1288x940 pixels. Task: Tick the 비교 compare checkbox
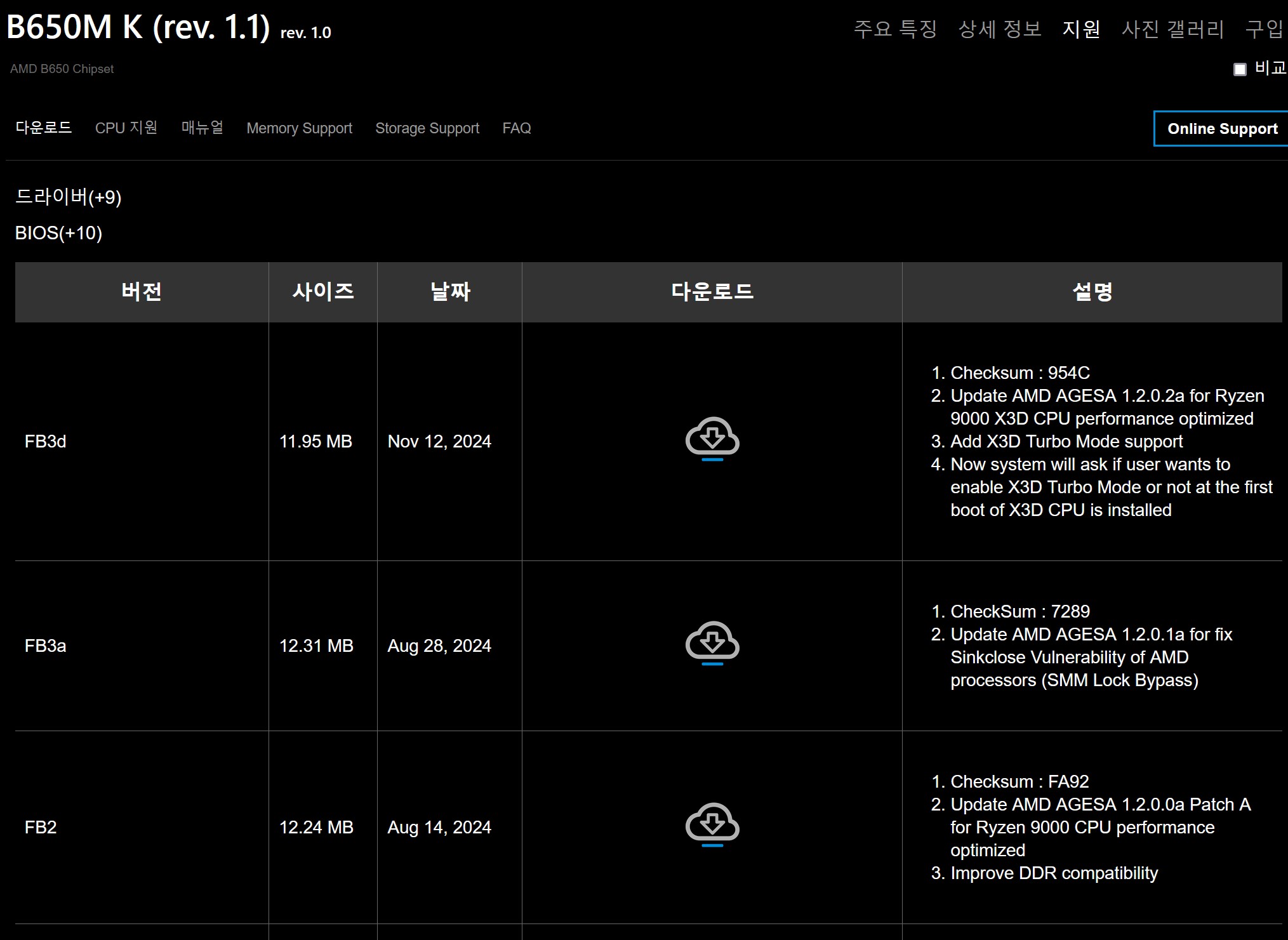click(x=1239, y=69)
